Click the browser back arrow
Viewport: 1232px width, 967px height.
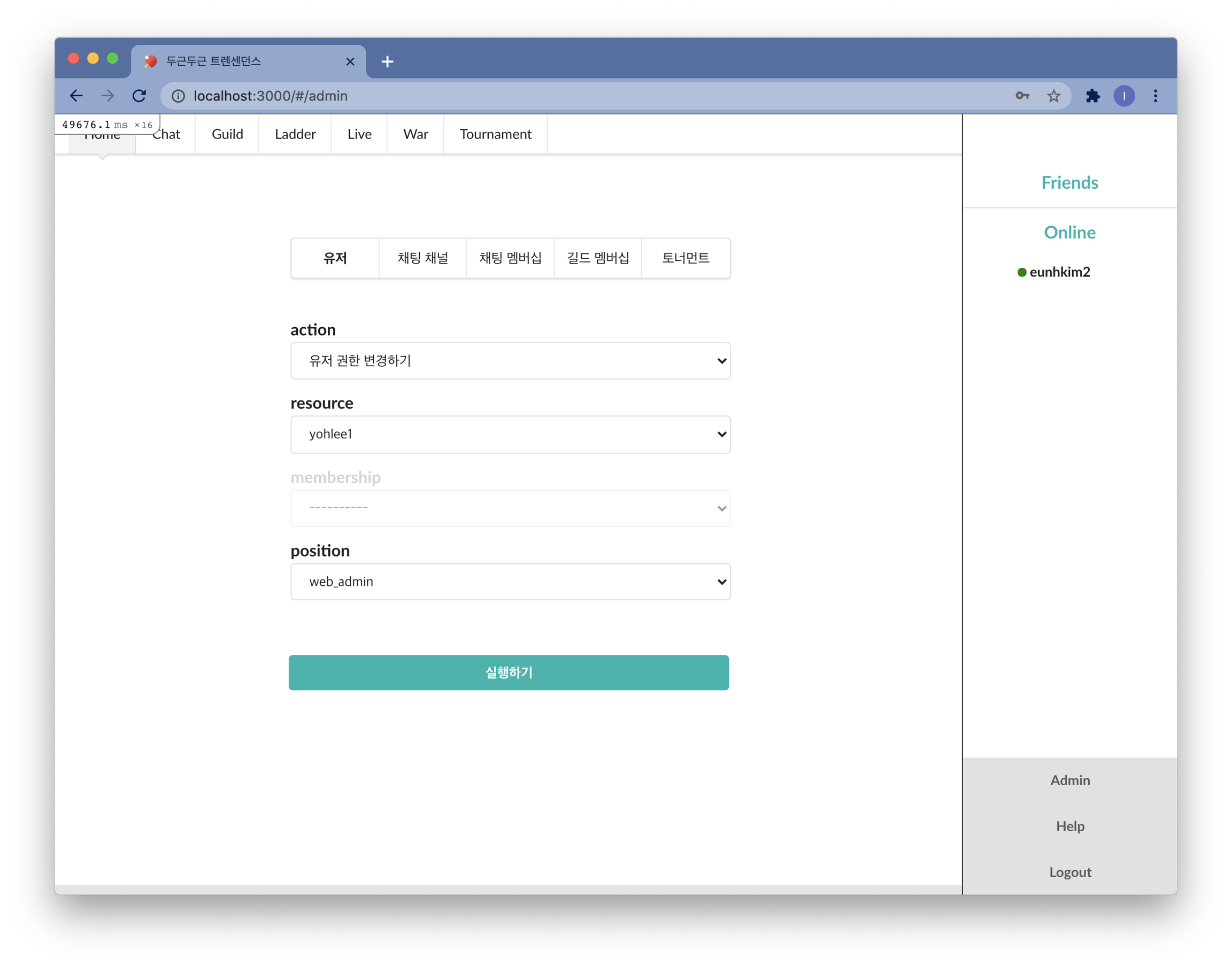pyautogui.click(x=76, y=96)
